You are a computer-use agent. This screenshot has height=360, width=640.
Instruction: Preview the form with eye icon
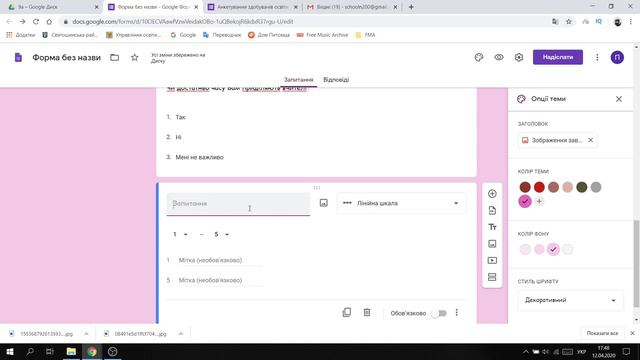point(499,58)
